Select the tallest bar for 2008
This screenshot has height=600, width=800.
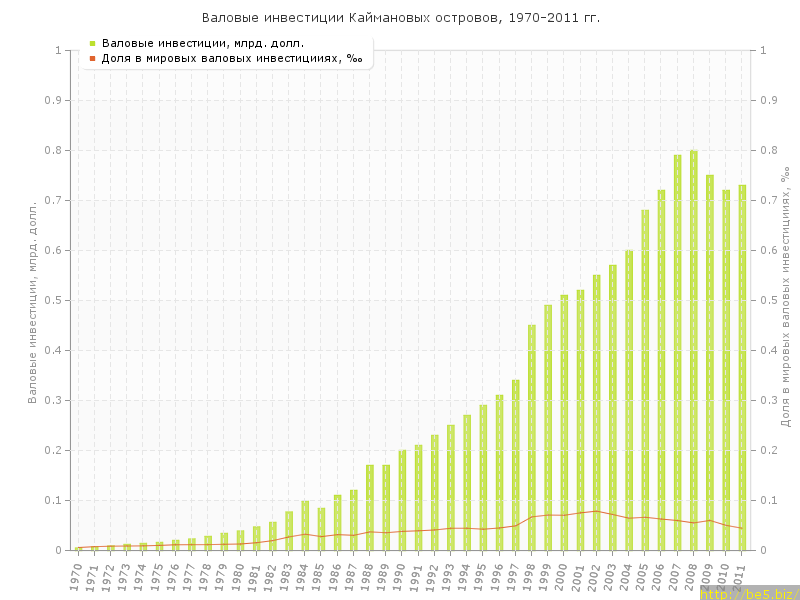pyautogui.click(x=694, y=350)
